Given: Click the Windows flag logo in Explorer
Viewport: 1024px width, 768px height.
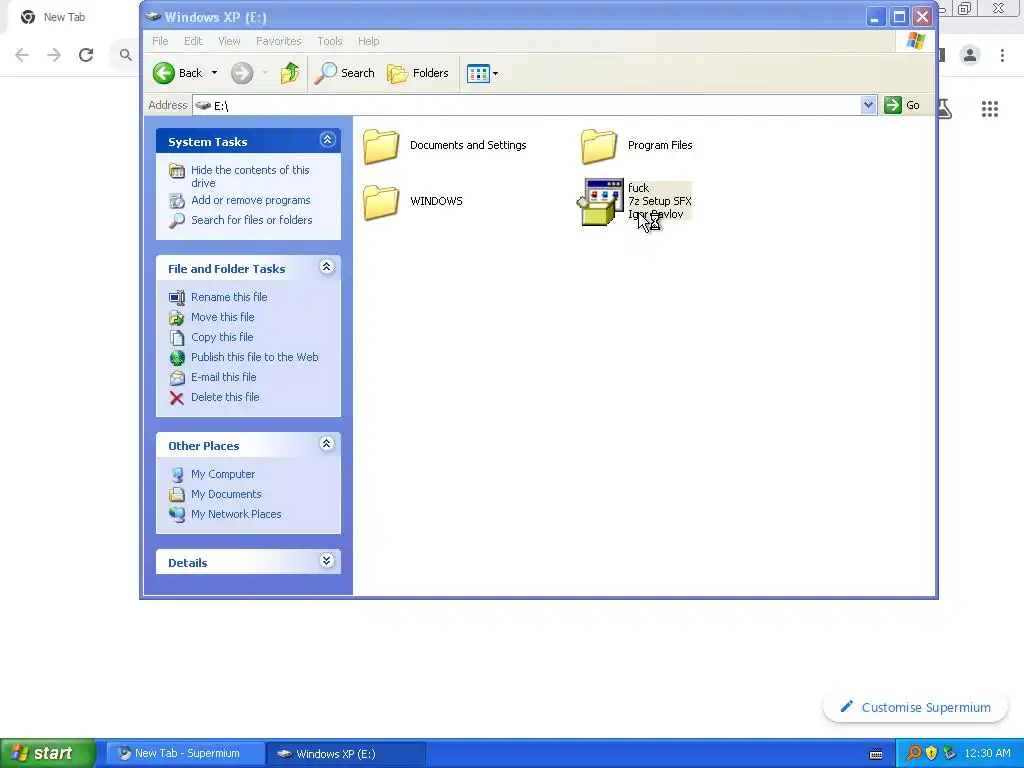Looking at the screenshot, I should (916, 40).
